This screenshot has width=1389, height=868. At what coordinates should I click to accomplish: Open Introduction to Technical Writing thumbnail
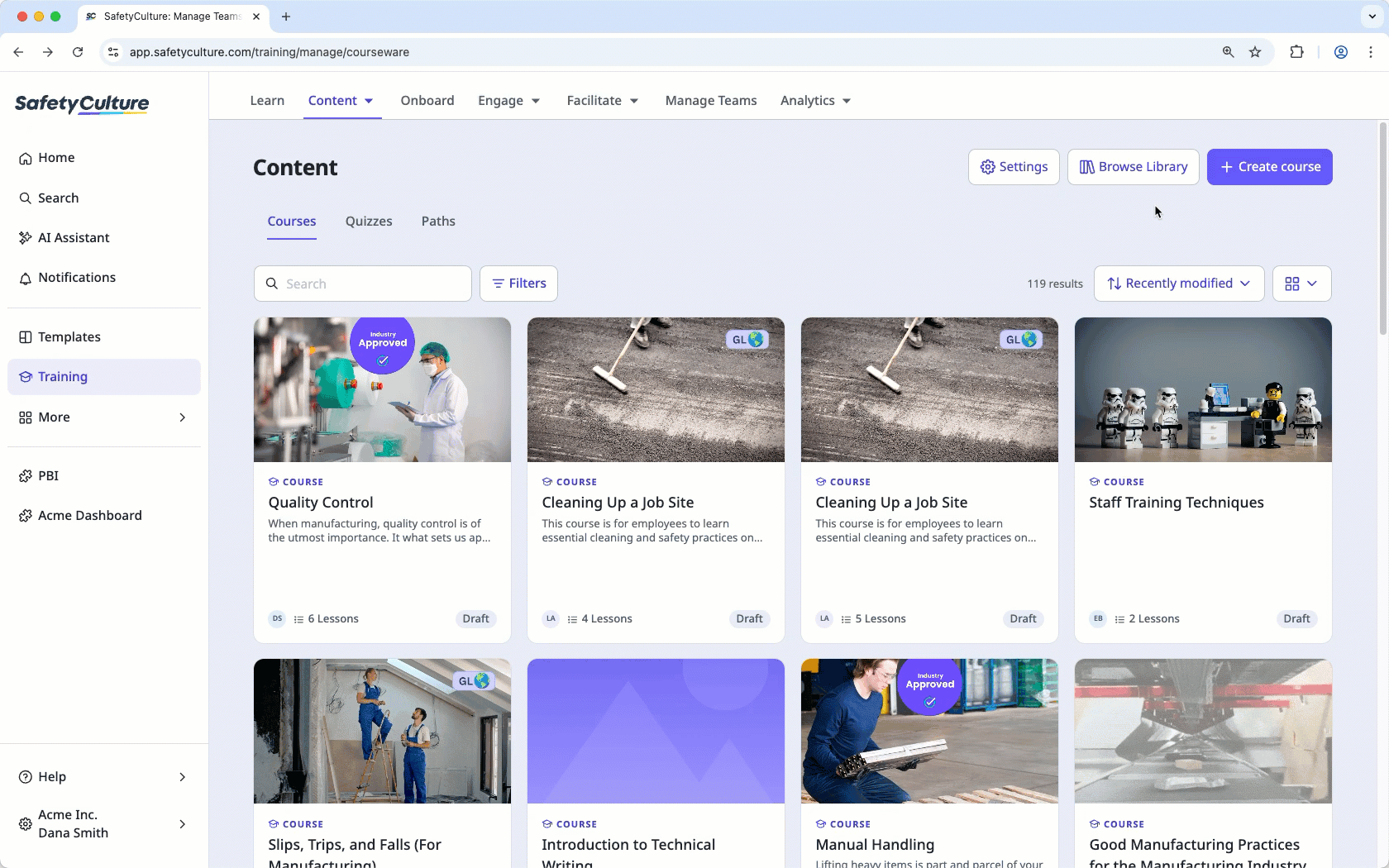(x=656, y=731)
